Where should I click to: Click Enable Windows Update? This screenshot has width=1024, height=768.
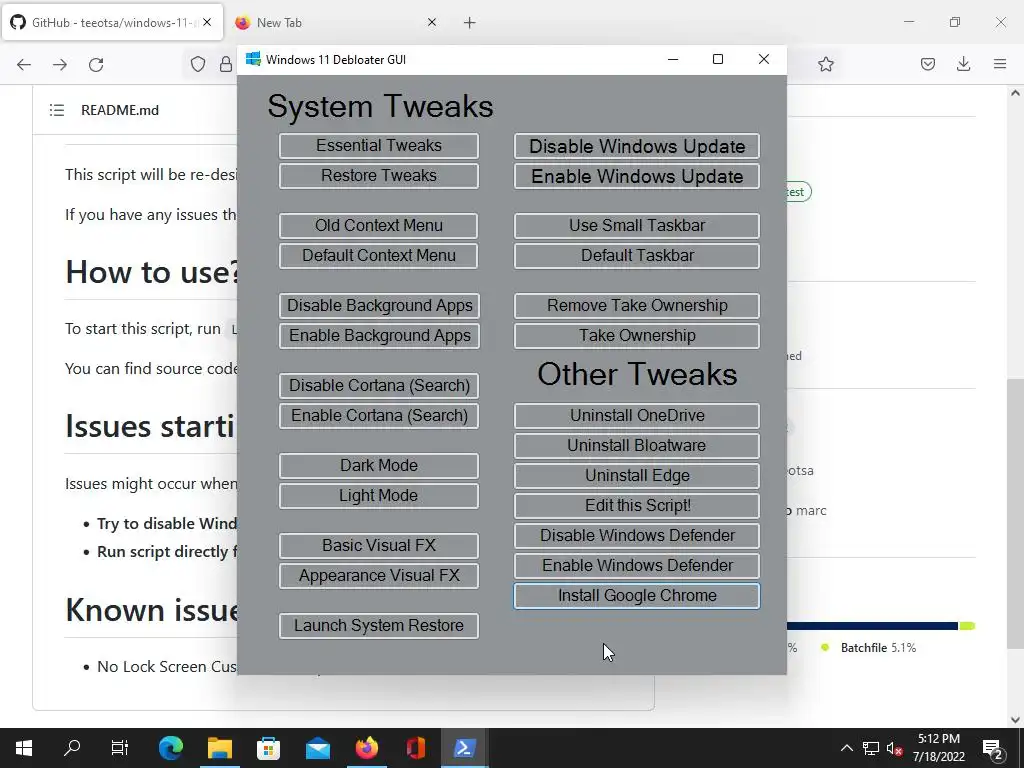[637, 176]
